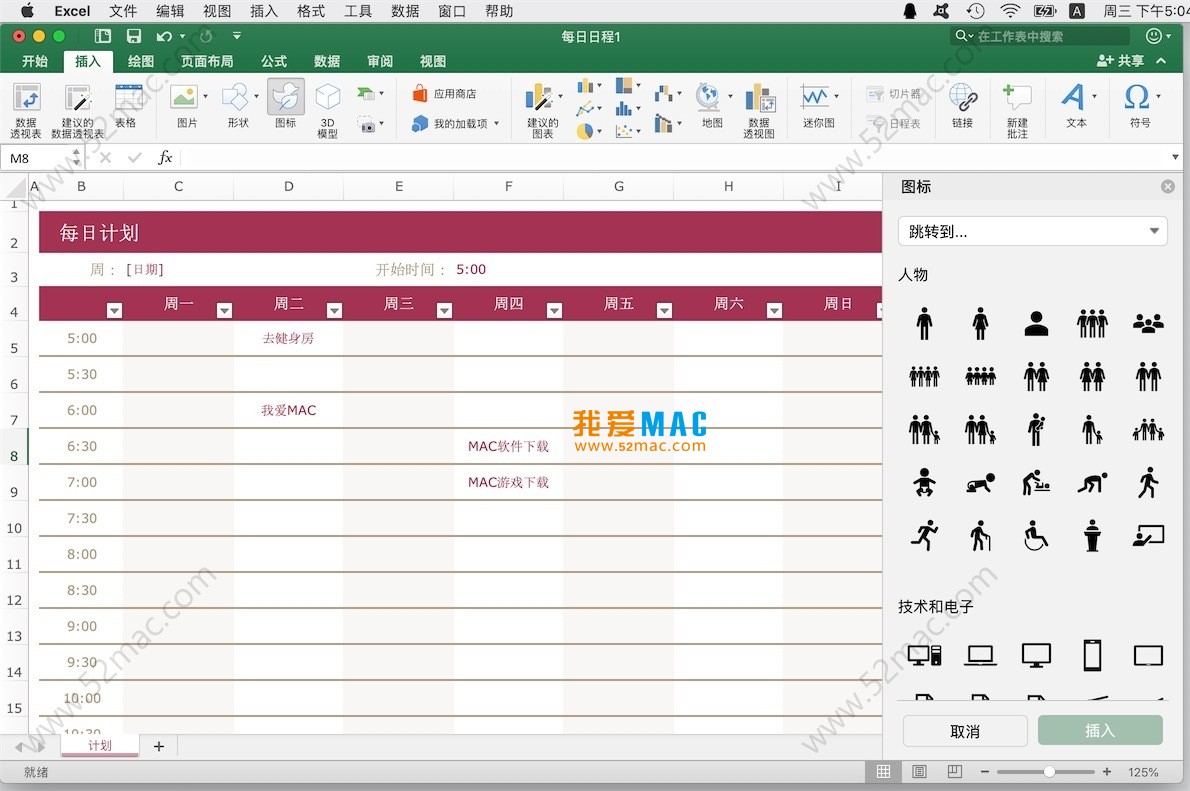This screenshot has width=1190, height=791.
Task: Insert a hyperlink (链接)
Action: coord(962,106)
